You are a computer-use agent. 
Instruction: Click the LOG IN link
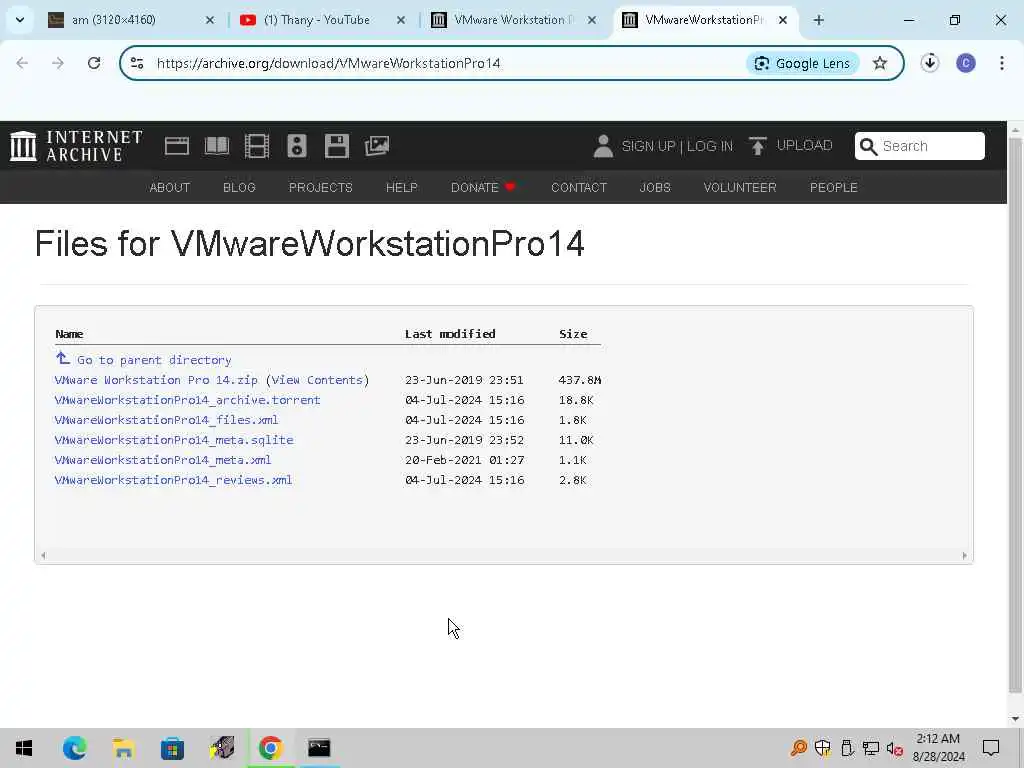[710, 146]
